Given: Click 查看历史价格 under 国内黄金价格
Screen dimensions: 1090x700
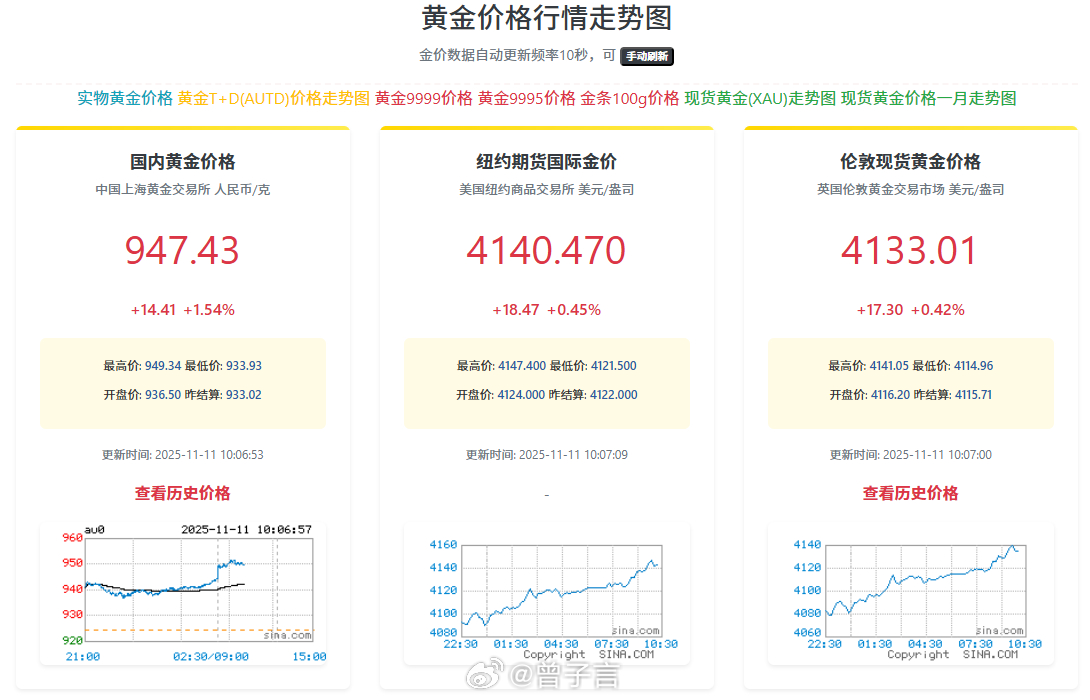Looking at the screenshot, I should (x=183, y=493).
